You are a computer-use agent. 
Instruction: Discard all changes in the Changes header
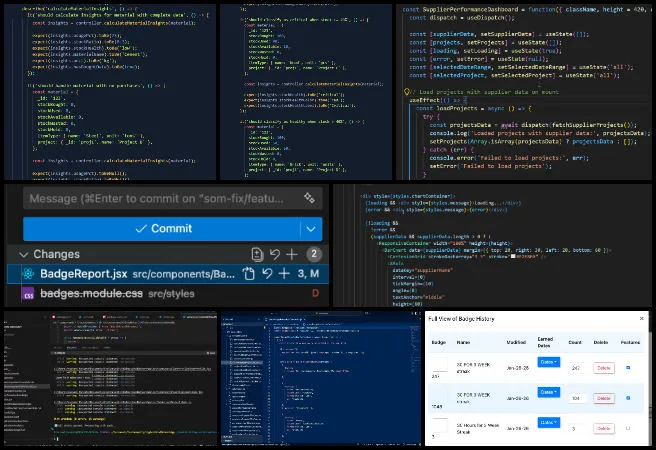[274, 254]
